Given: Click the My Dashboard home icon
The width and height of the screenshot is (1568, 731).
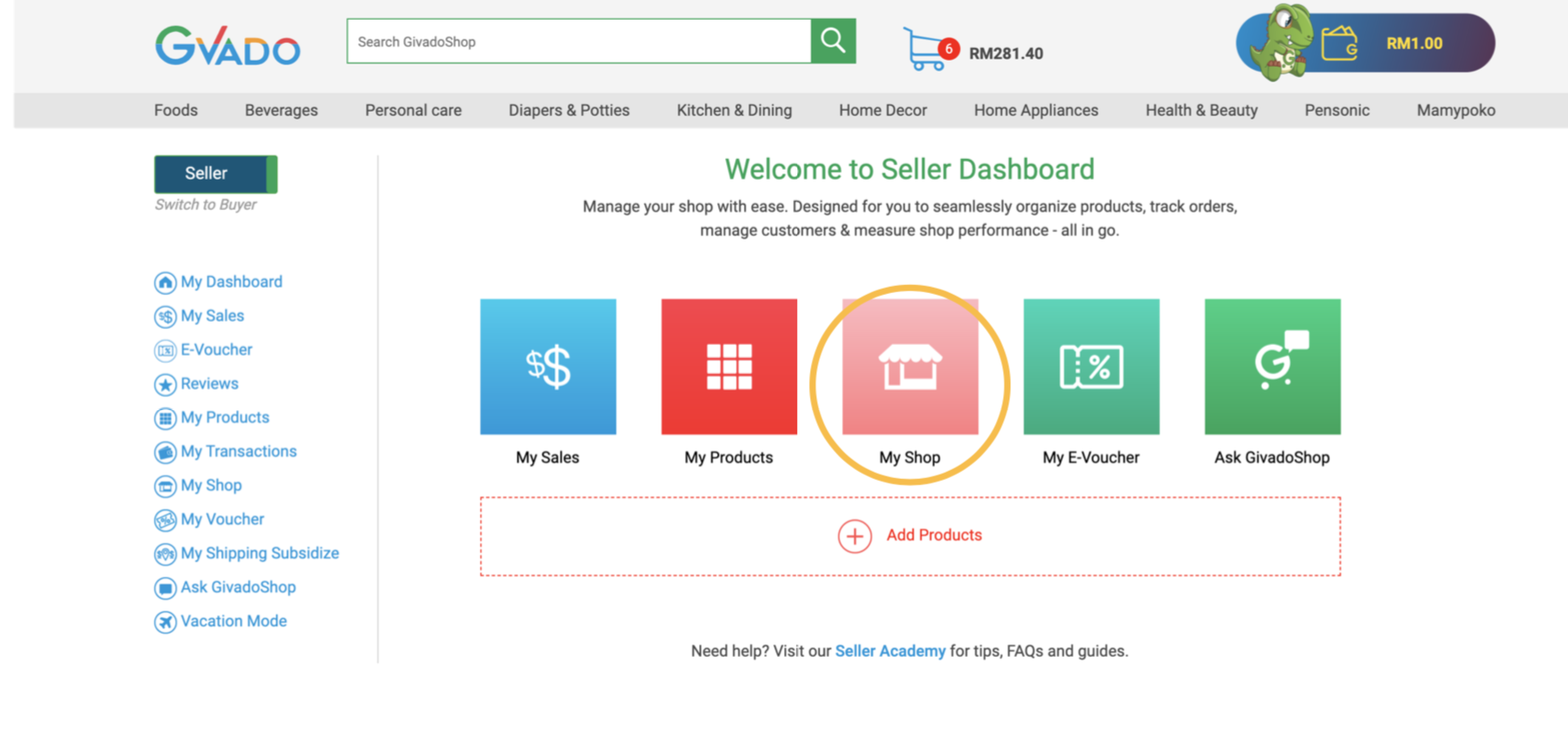Looking at the screenshot, I should pyautogui.click(x=165, y=283).
